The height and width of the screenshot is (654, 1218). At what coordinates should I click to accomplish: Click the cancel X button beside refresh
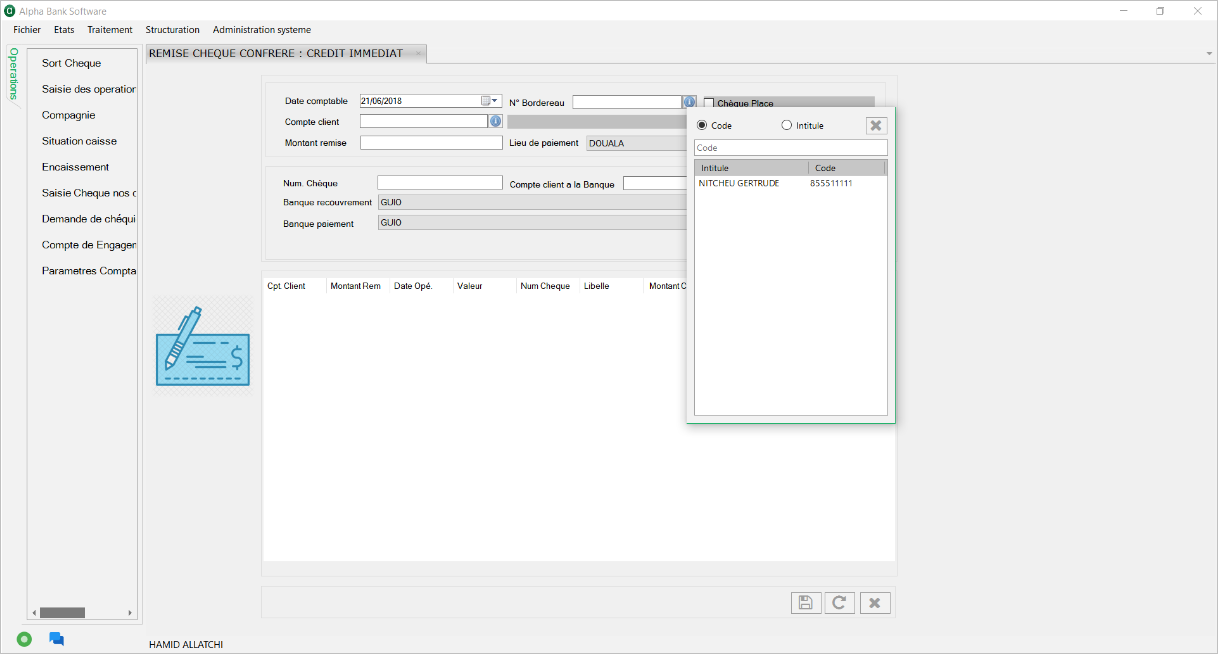[x=874, y=602]
